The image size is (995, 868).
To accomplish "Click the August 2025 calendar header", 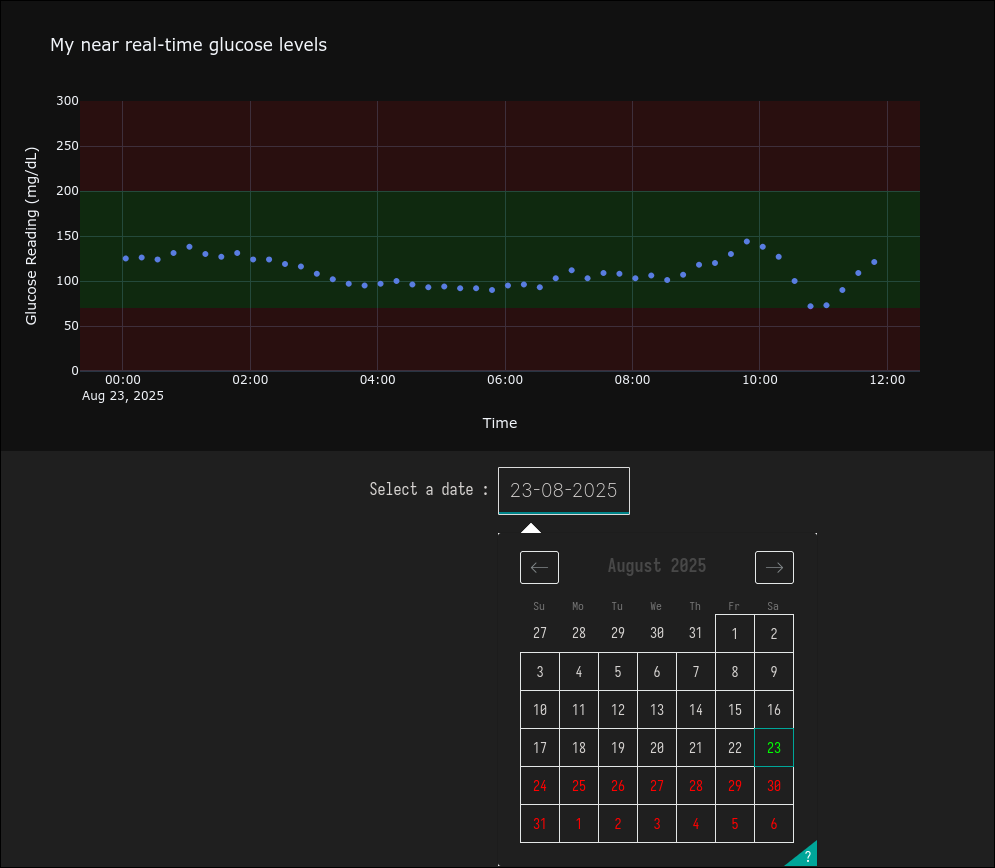I will (x=657, y=565).
